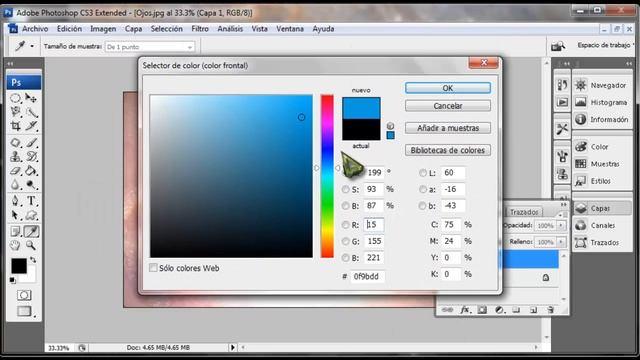Select the Elliptical Marquee tool
This screenshot has height=360, width=640.
click(x=16, y=98)
